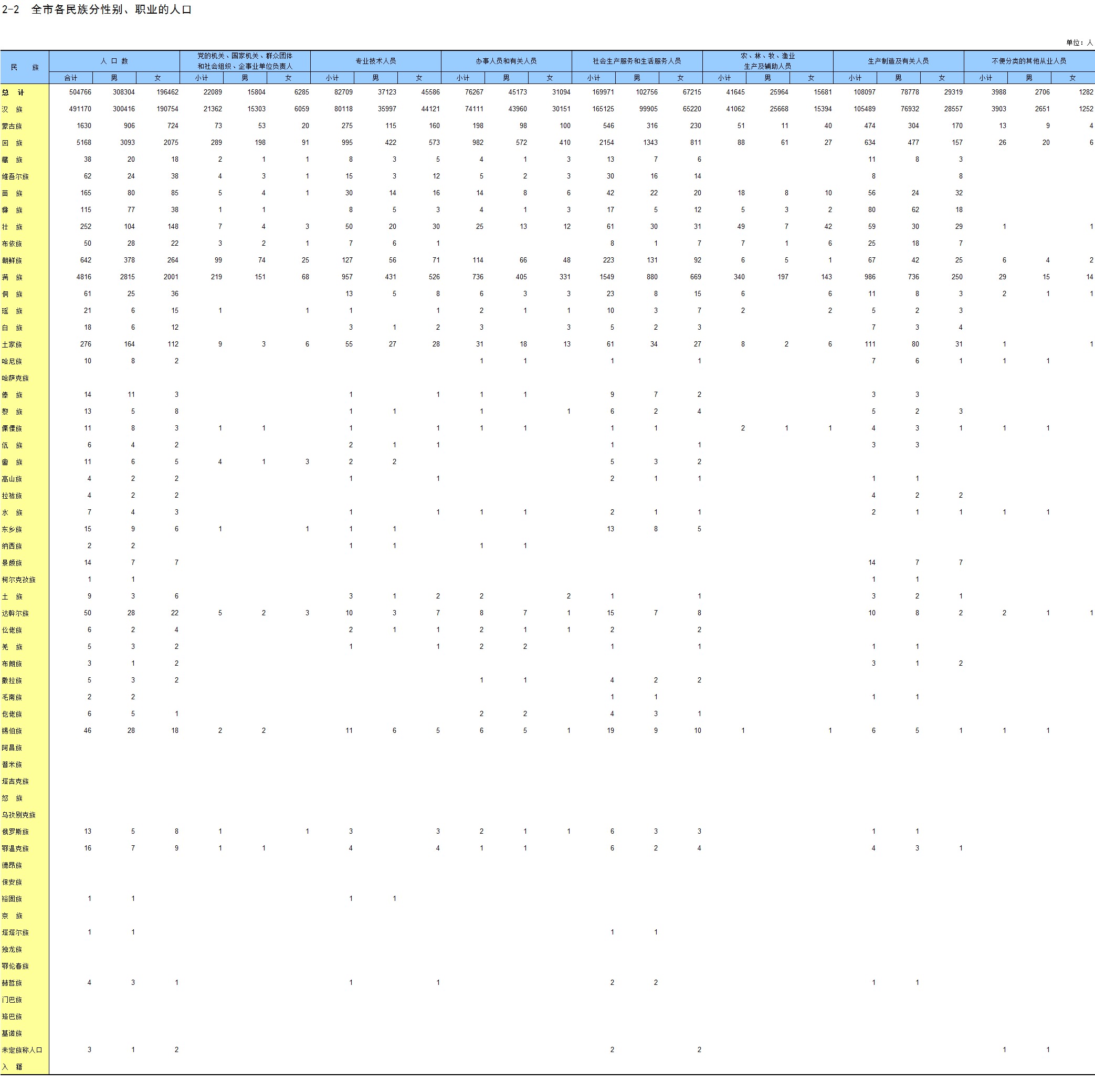Click the cell value 4816
1095x1092 pixels.
(84, 277)
